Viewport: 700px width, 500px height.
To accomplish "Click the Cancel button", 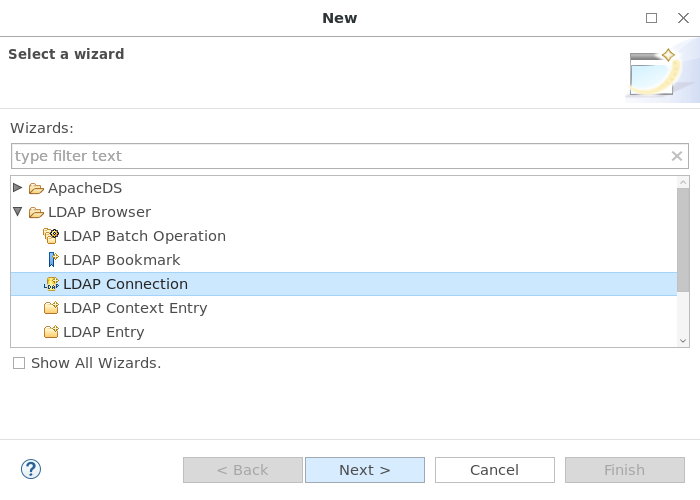I will 495,470.
